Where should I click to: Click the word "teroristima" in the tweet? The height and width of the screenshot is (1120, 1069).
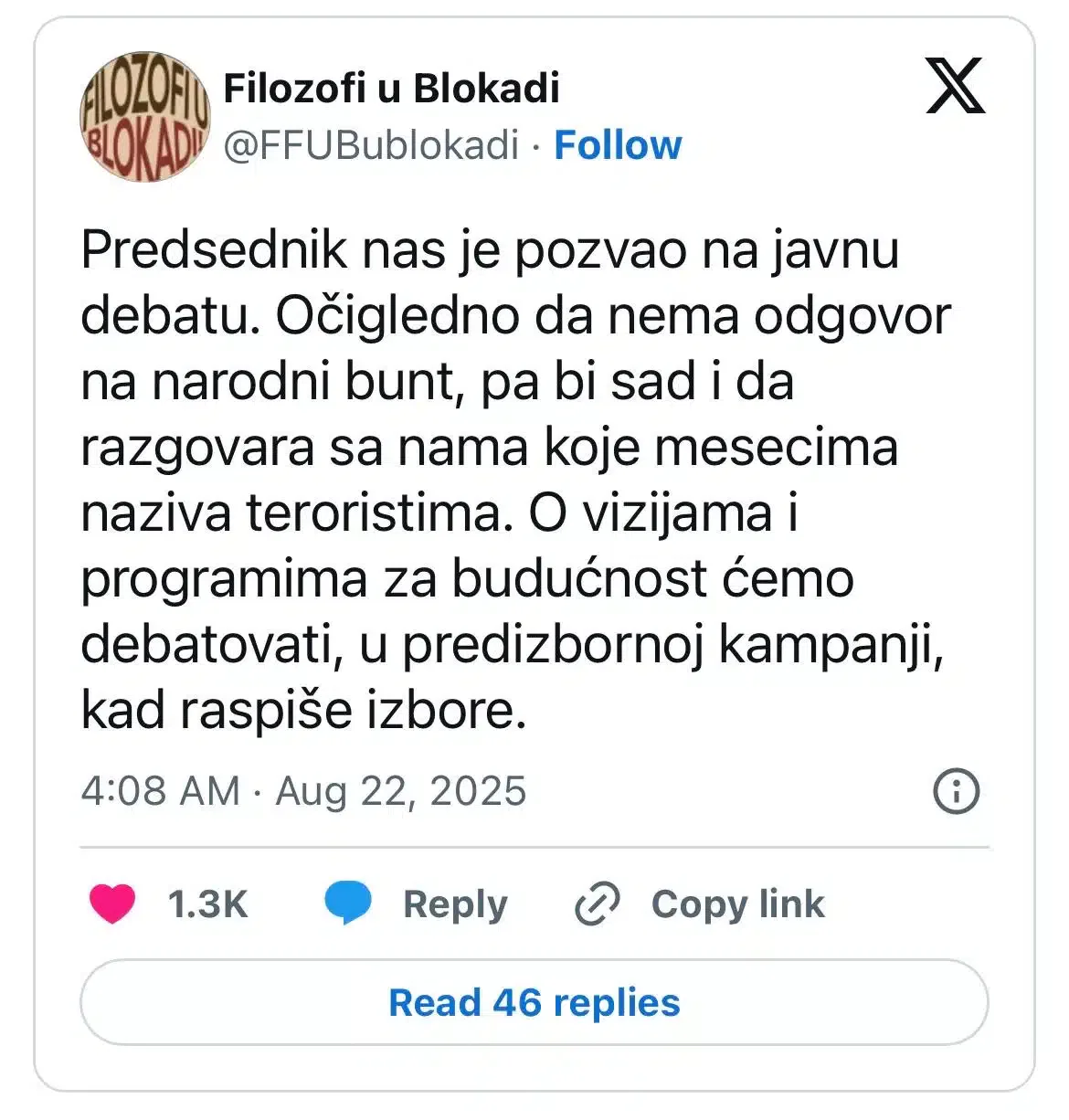coord(375,513)
